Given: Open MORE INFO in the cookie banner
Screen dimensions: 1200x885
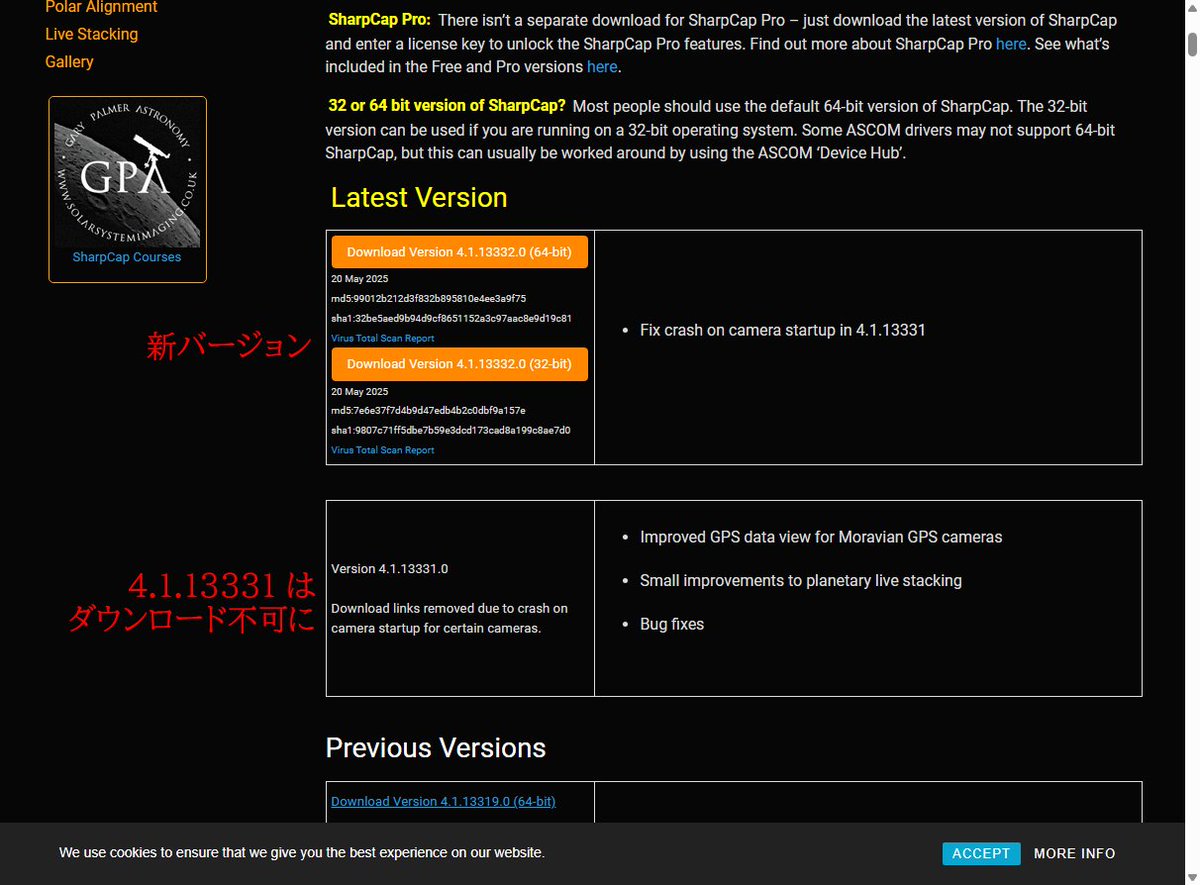Looking at the screenshot, I should (x=1074, y=853).
